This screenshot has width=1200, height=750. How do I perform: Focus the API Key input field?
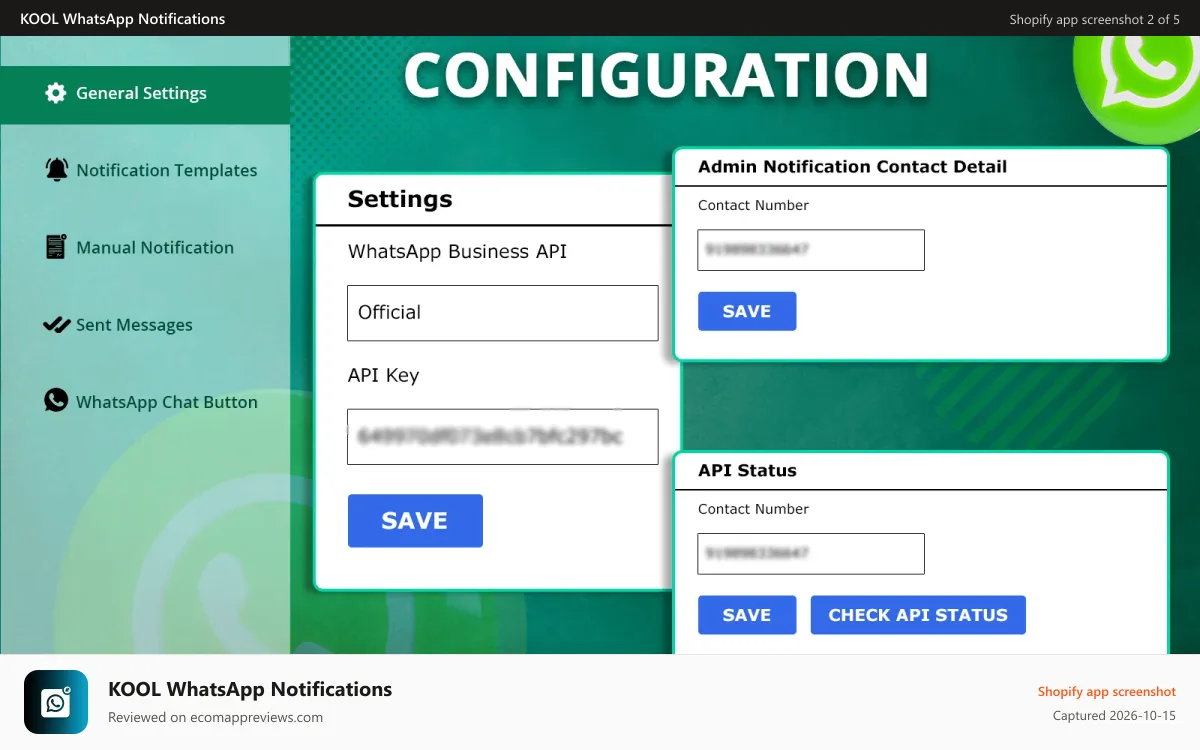pos(502,437)
